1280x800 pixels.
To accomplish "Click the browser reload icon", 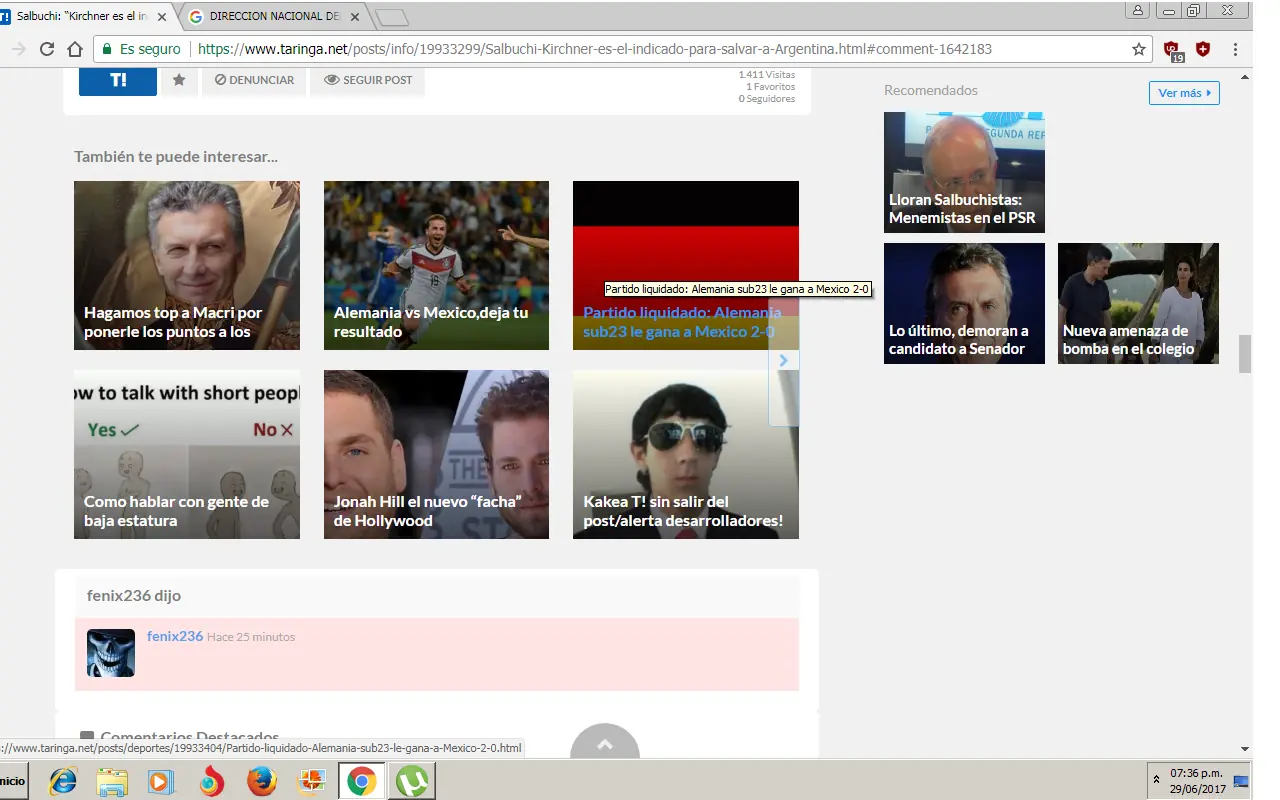I will click(47, 49).
